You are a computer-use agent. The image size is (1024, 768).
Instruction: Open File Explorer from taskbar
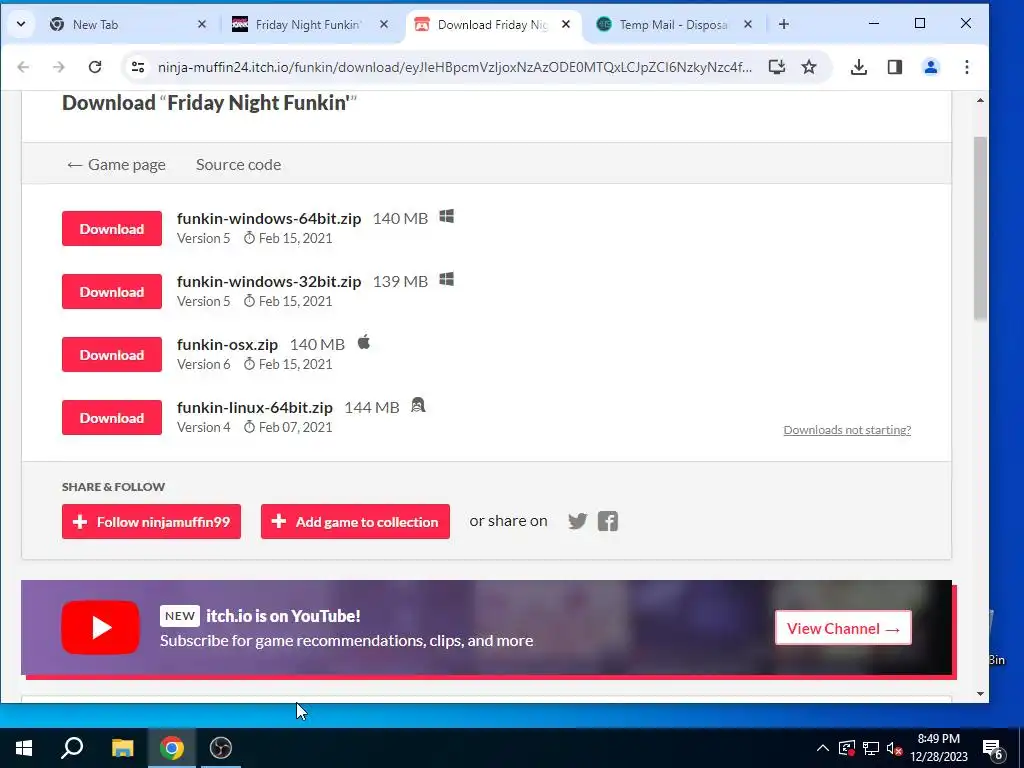(122, 748)
